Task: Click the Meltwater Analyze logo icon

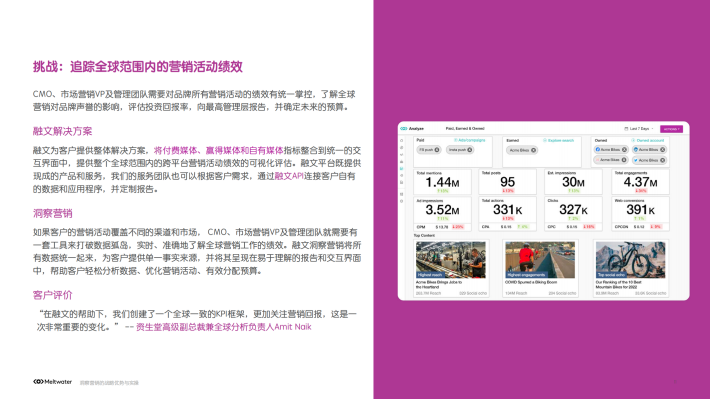Action: click(404, 129)
